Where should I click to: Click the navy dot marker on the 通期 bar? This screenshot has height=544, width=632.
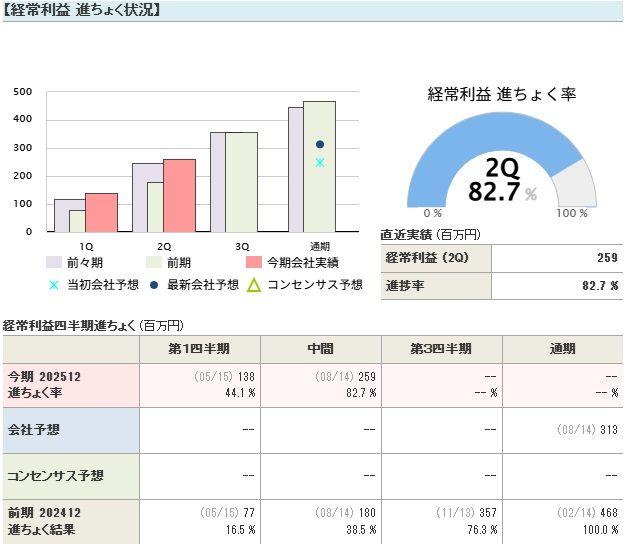[320, 145]
